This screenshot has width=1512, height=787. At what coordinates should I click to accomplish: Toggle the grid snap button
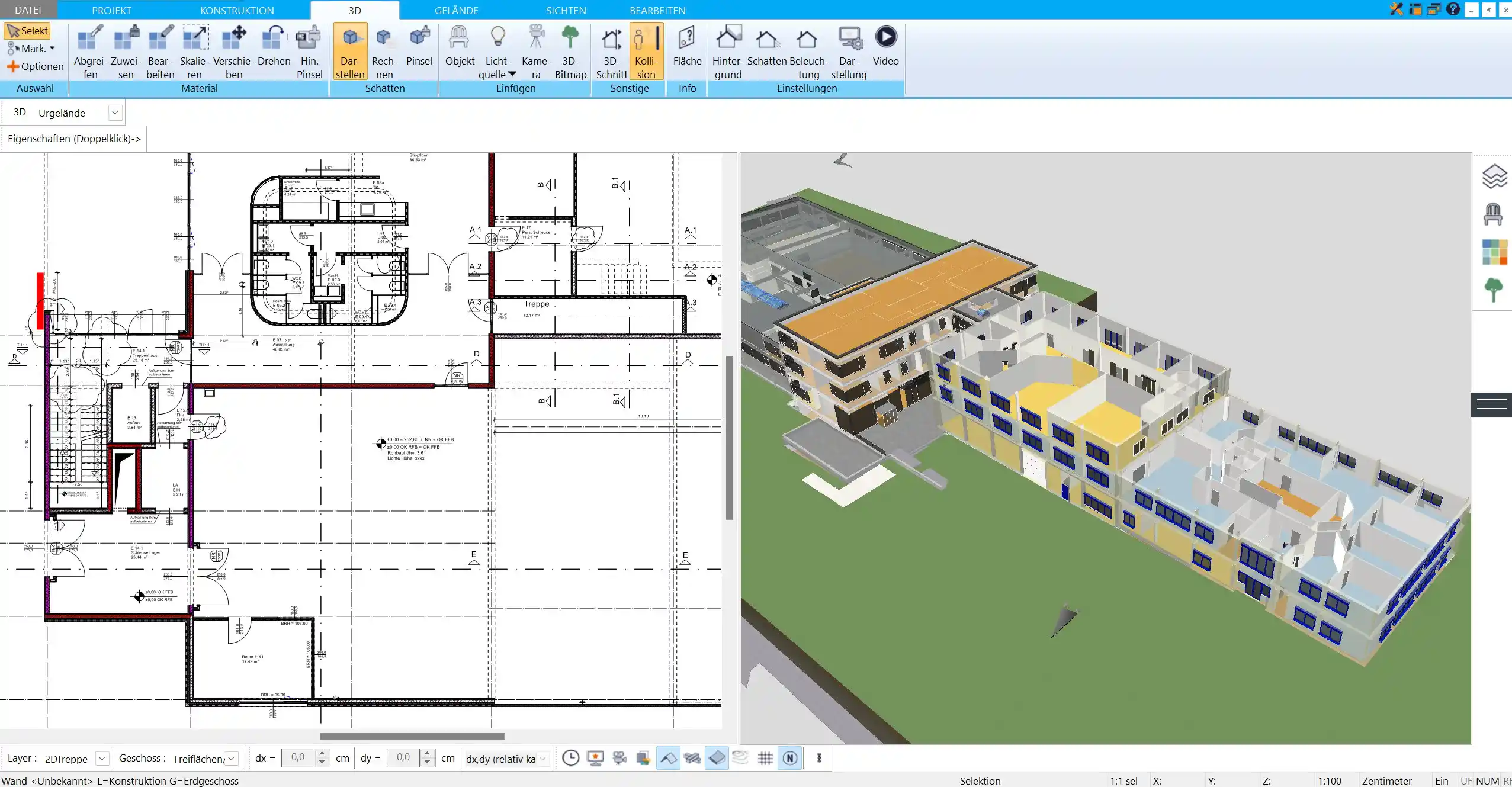765,758
